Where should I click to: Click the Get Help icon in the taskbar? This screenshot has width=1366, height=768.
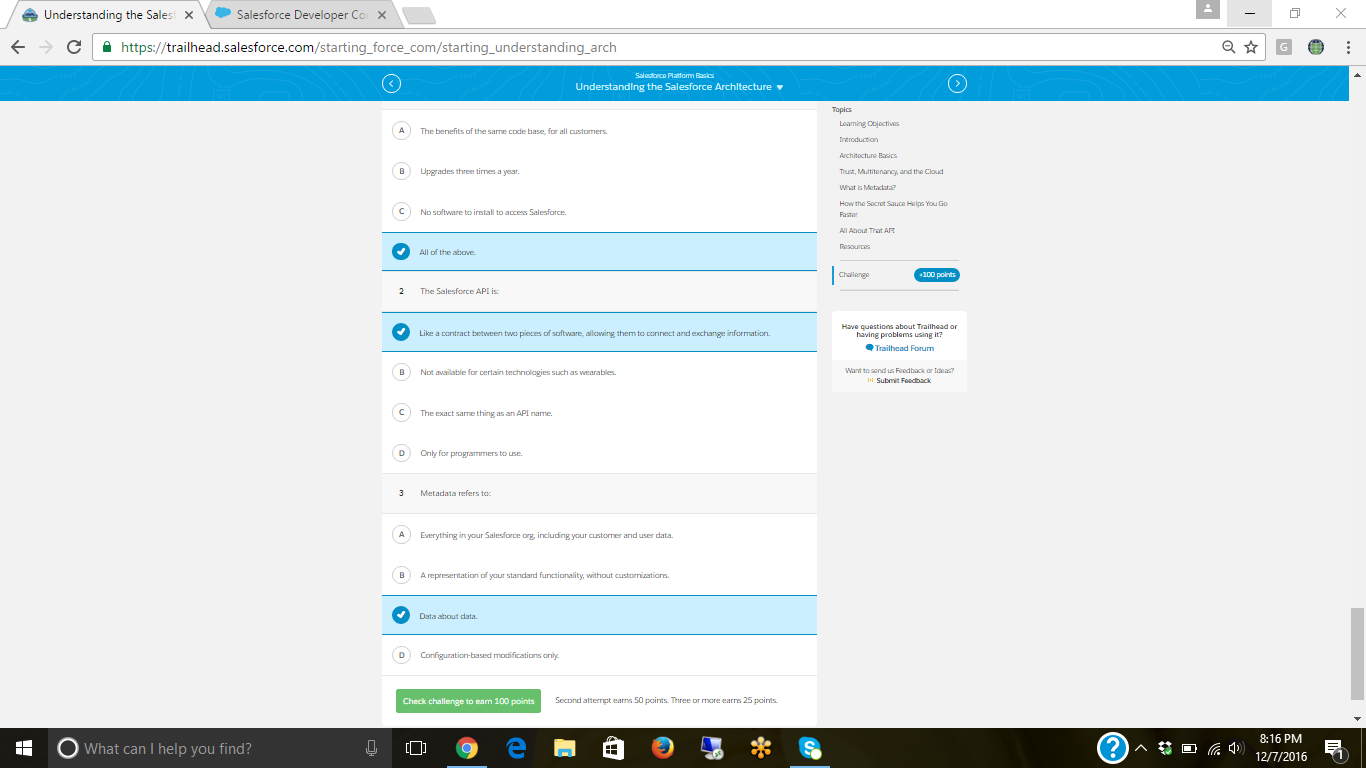(x=1113, y=747)
